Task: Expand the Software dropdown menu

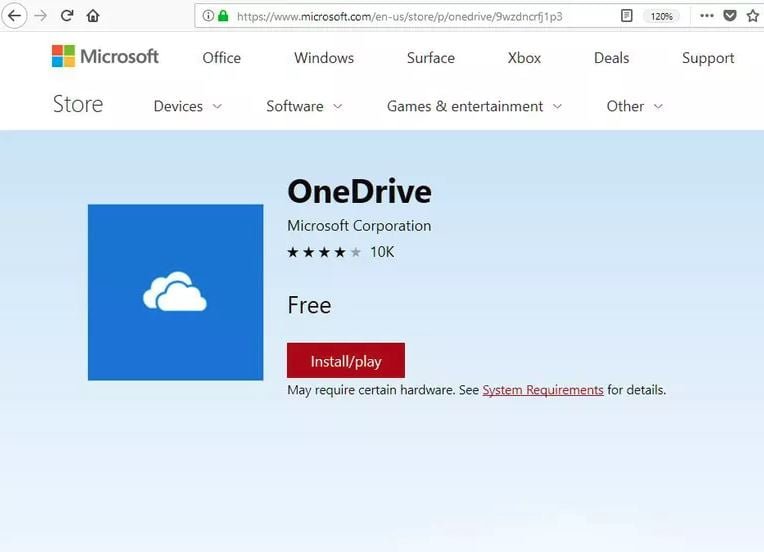Action: click(x=304, y=106)
